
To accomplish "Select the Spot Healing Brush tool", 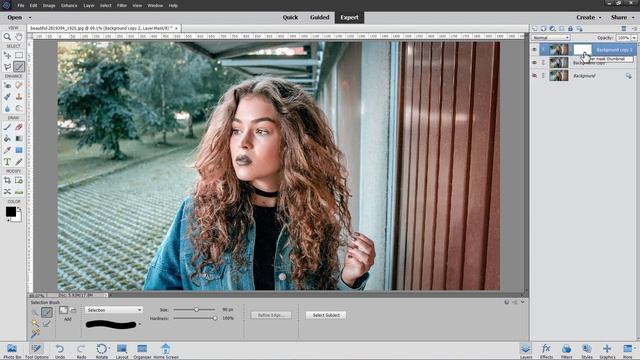I will (x=19, y=85).
